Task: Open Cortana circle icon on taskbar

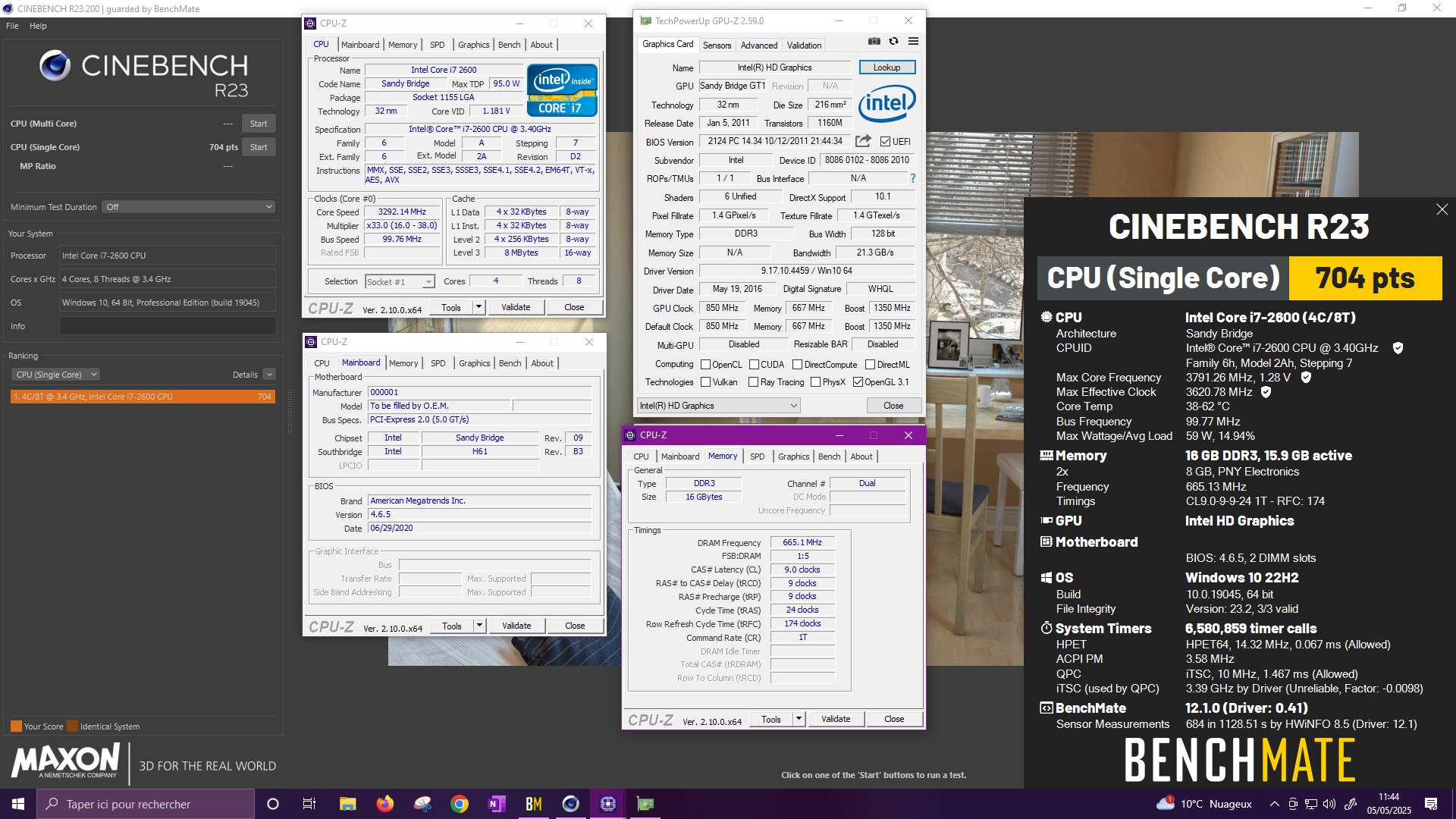Action: tap(273, 804)
